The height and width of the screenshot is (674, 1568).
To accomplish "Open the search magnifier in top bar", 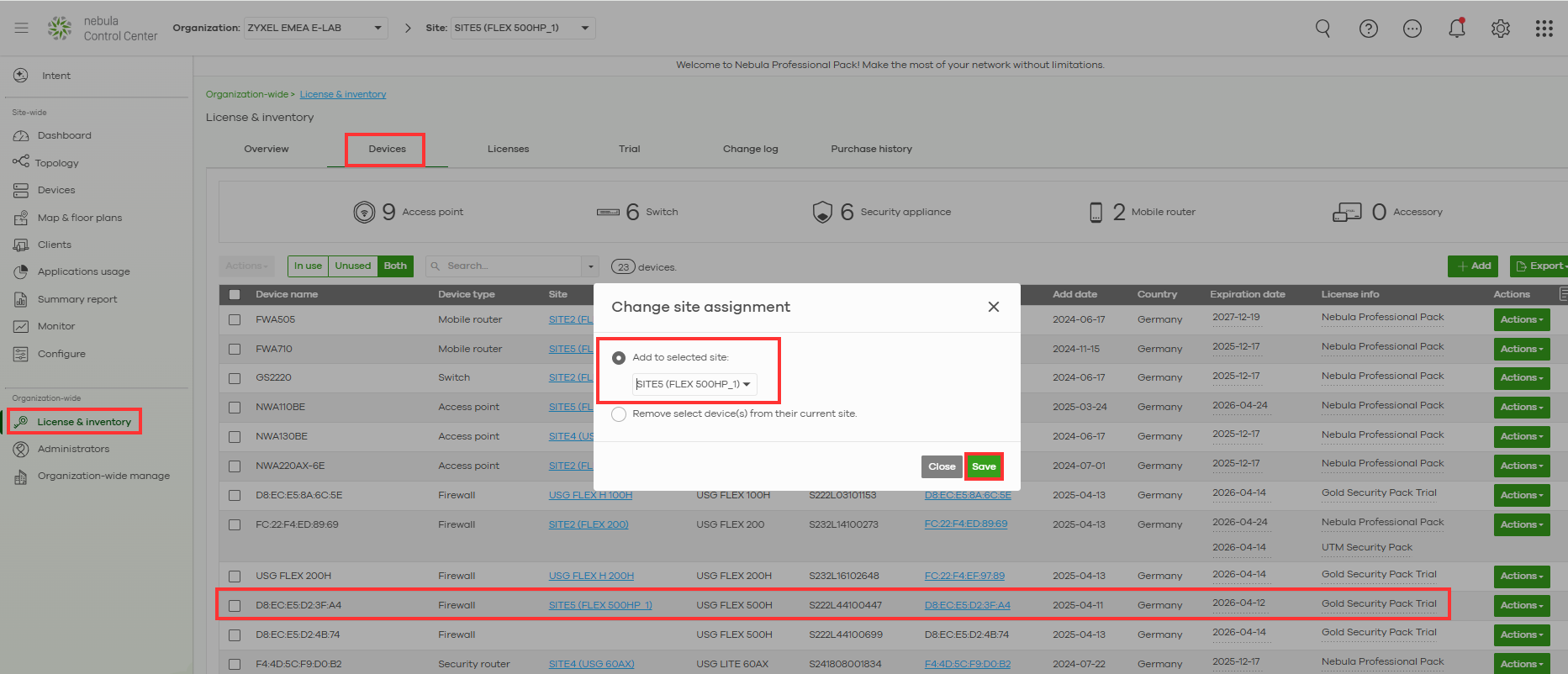I will coord(1323,29).
